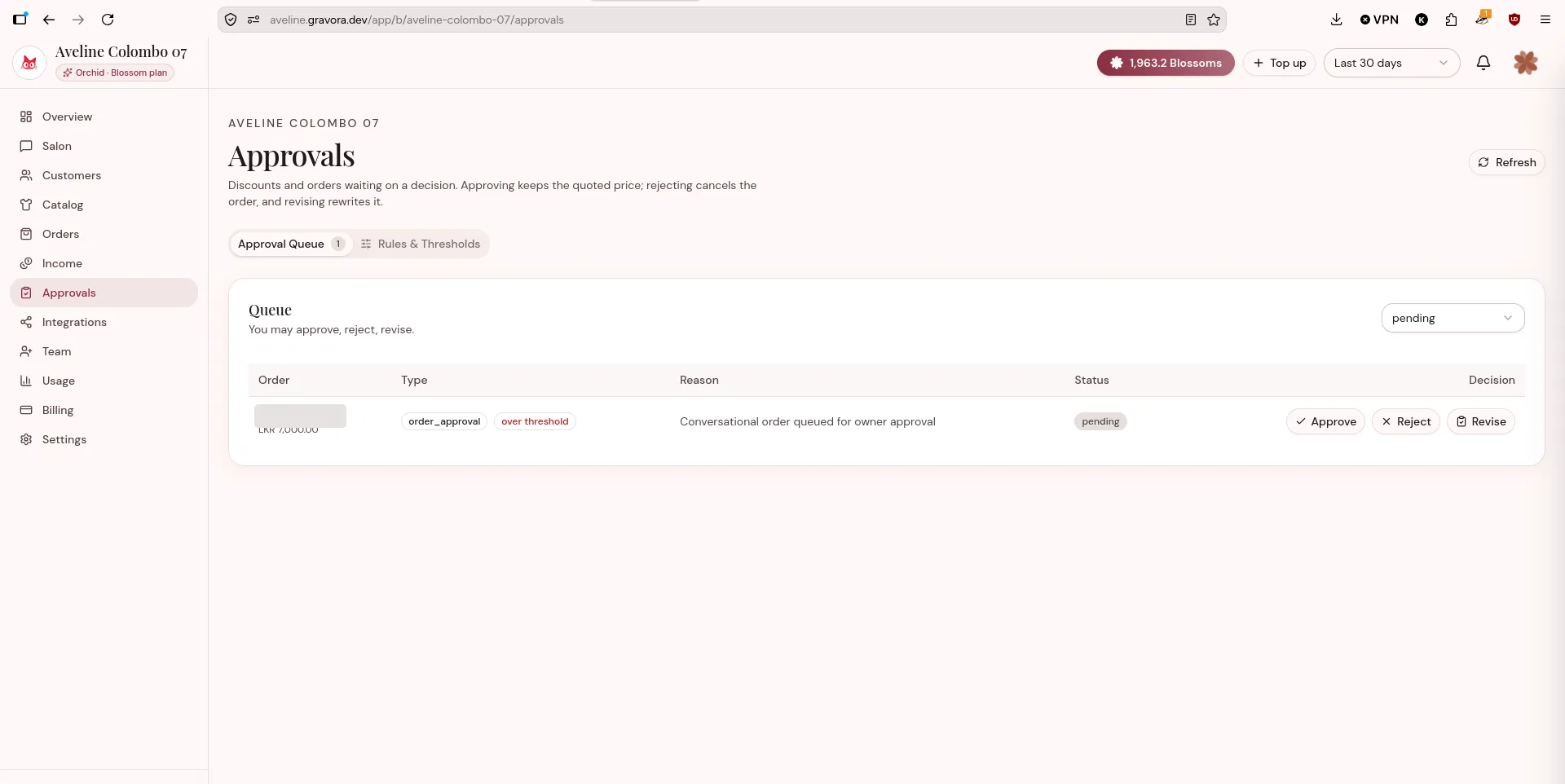Click the site security shield icon
This screenshot has width=1565, height=784.
click(x=231, y=20)
